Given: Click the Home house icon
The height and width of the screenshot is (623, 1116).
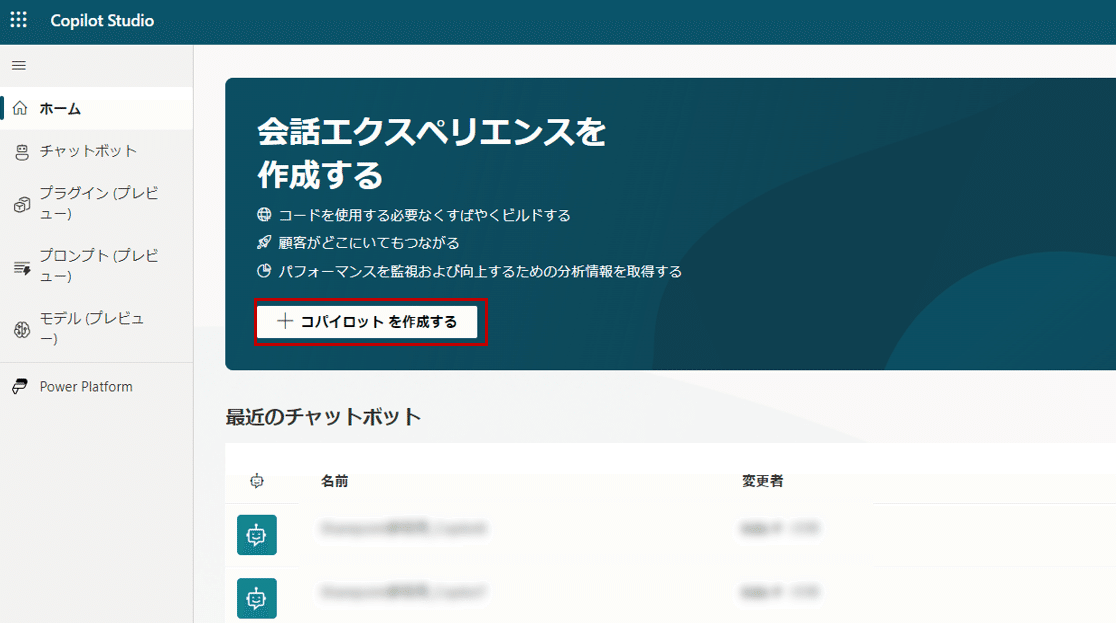Looking at the screenshot, I should pos(20,108).
